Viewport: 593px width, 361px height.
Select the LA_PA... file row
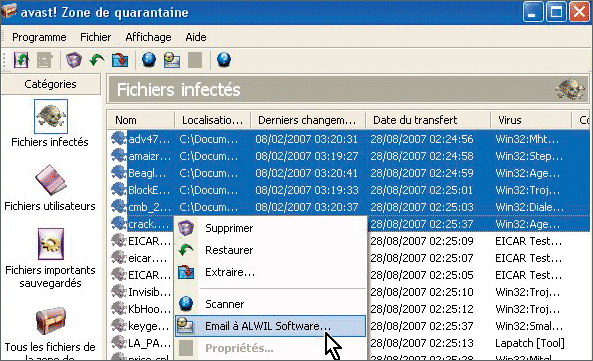[x=348, y=343]
